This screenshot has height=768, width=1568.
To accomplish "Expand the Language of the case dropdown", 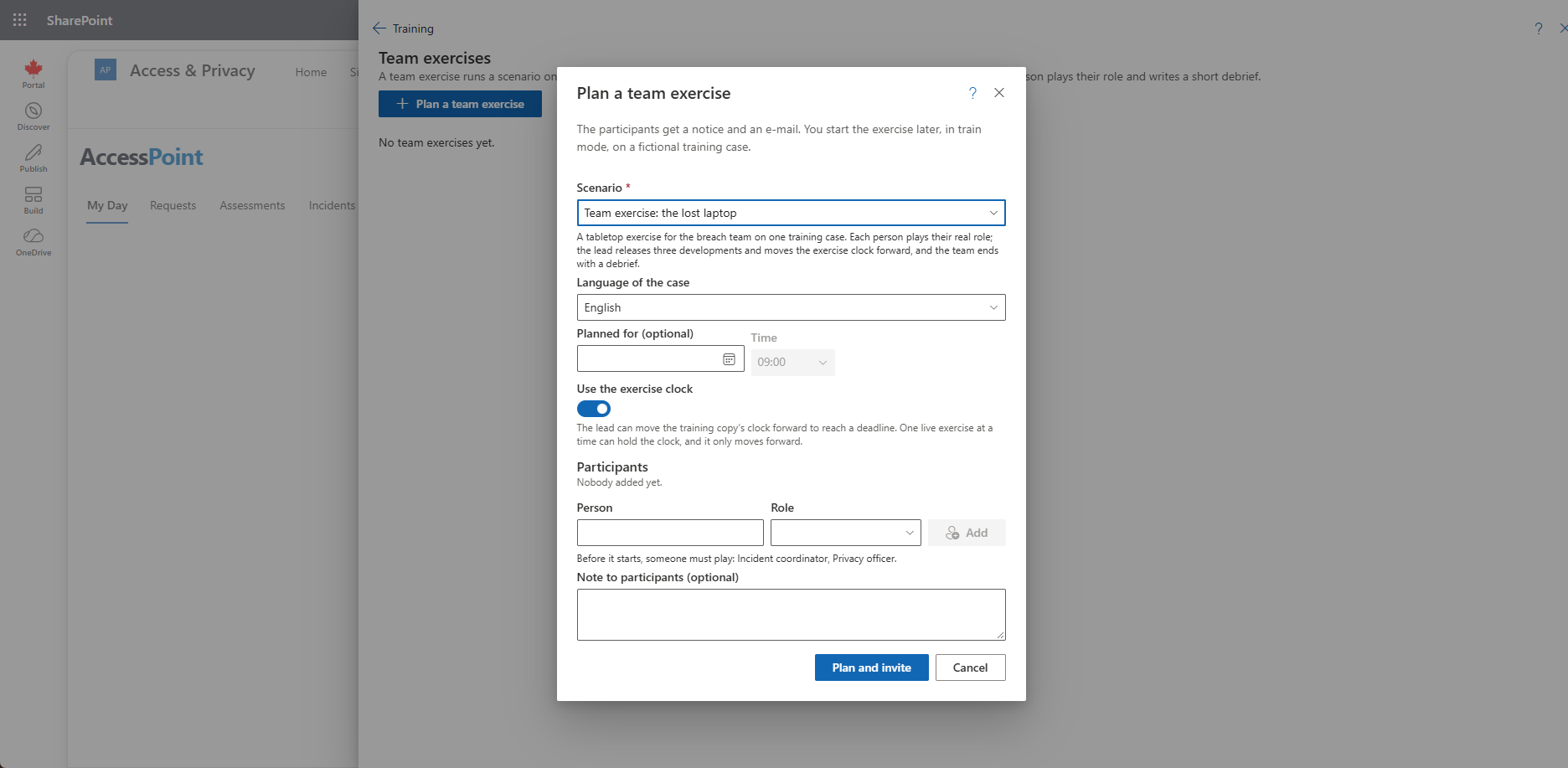I will [792, 307].
